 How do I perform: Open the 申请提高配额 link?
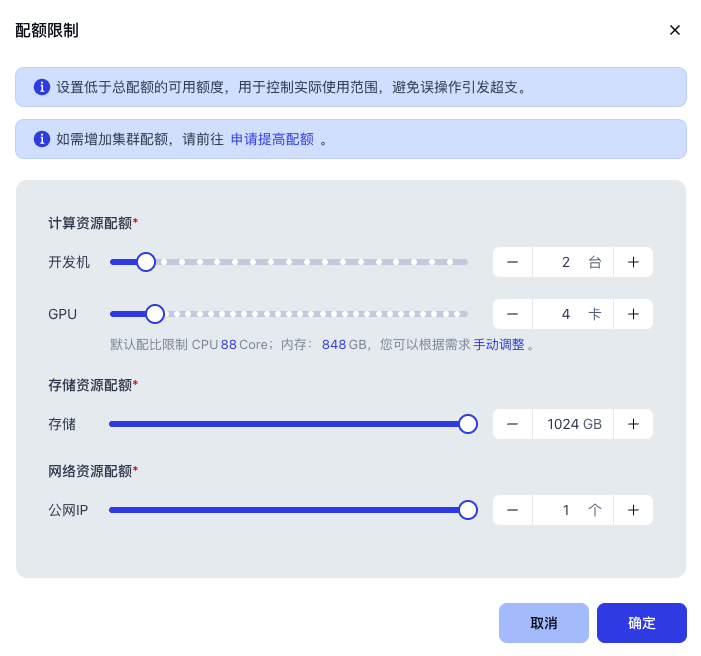click(x=272, y=139)
